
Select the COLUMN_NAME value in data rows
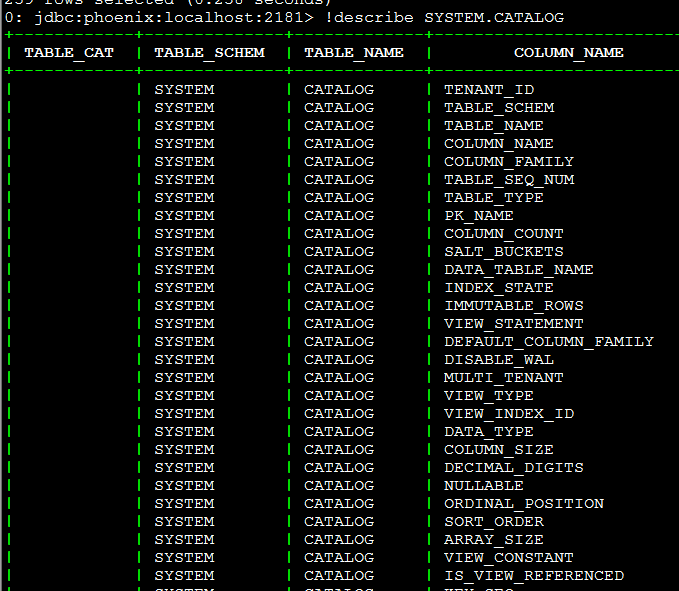[x=499, y=144]
